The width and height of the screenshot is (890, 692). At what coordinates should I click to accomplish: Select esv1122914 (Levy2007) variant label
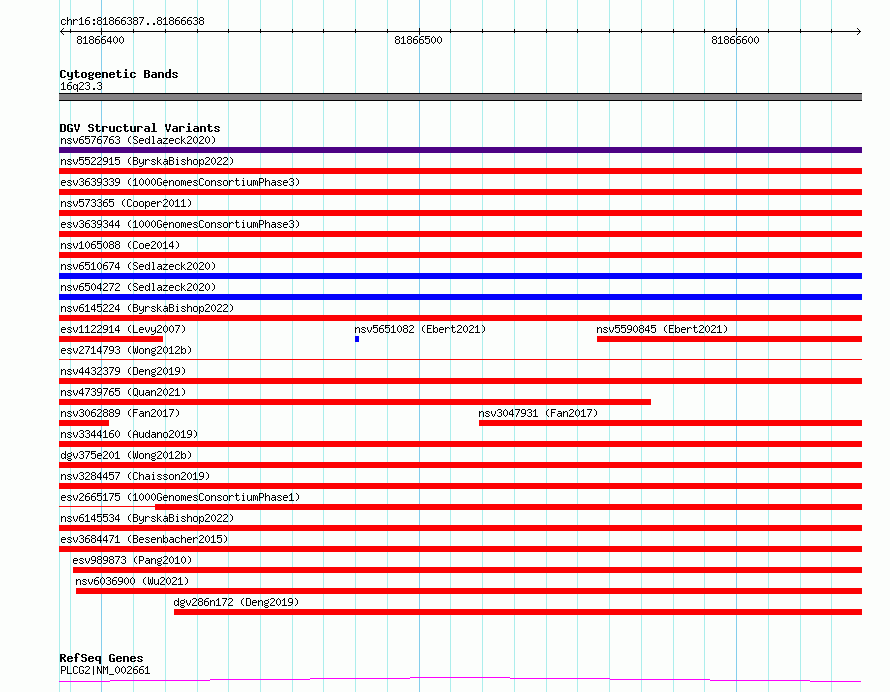123,329
